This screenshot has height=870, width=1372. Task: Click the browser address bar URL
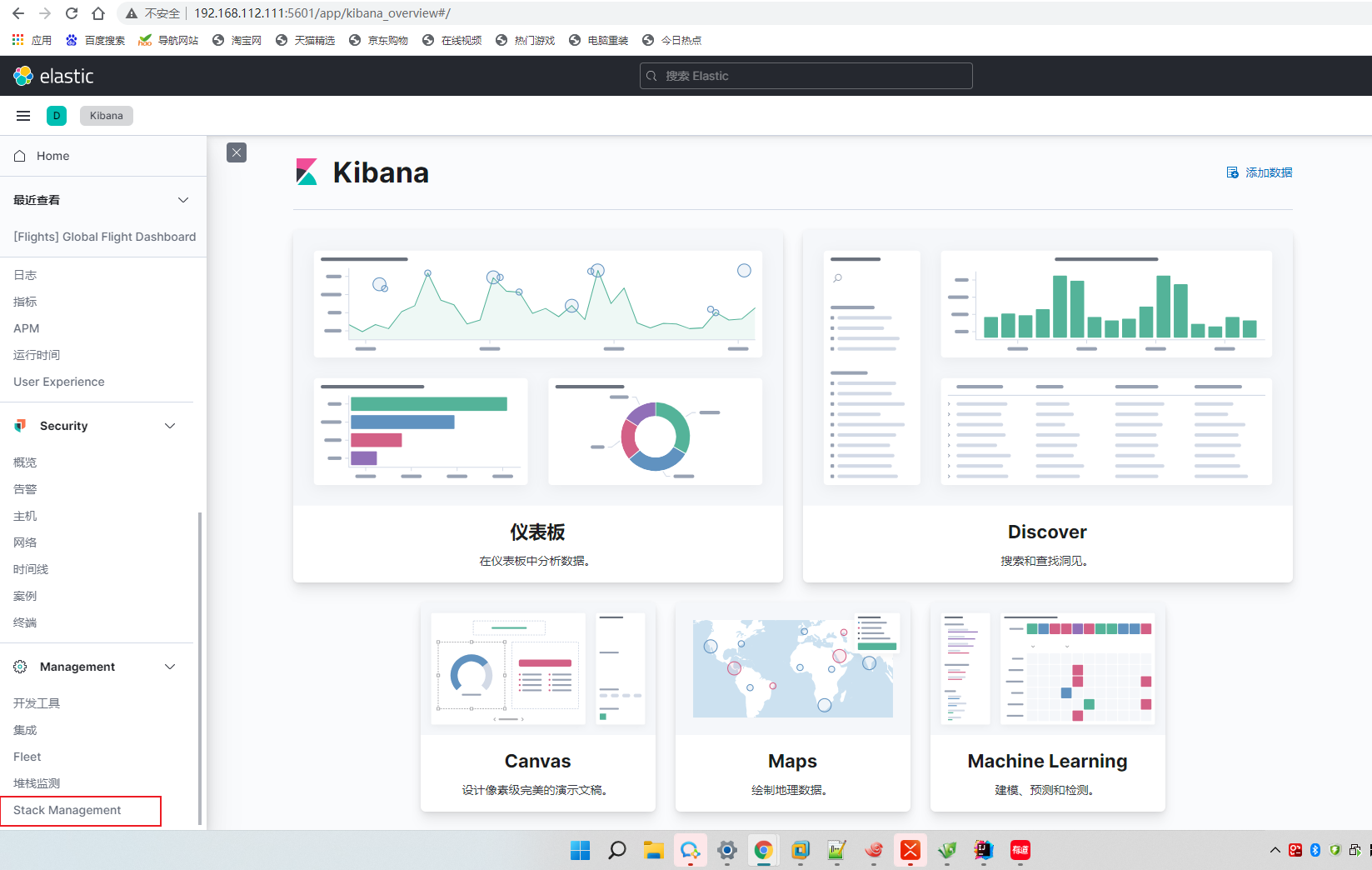tap(322, 13)
